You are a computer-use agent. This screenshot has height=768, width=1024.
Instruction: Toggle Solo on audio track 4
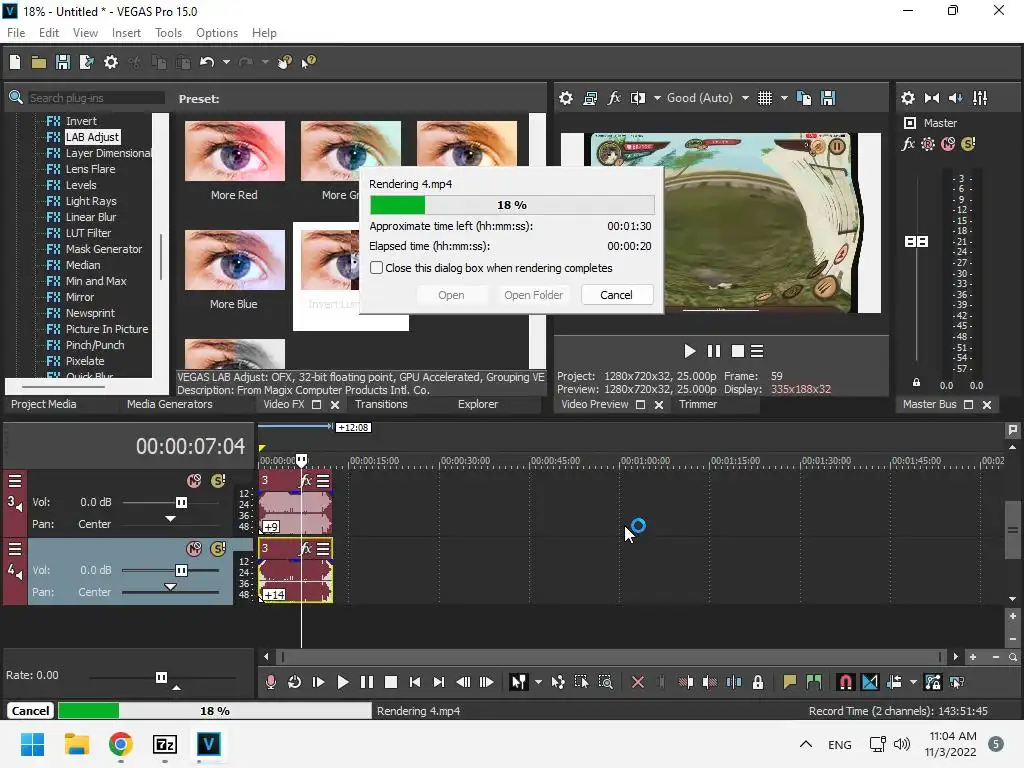click(x=218, y=549)
